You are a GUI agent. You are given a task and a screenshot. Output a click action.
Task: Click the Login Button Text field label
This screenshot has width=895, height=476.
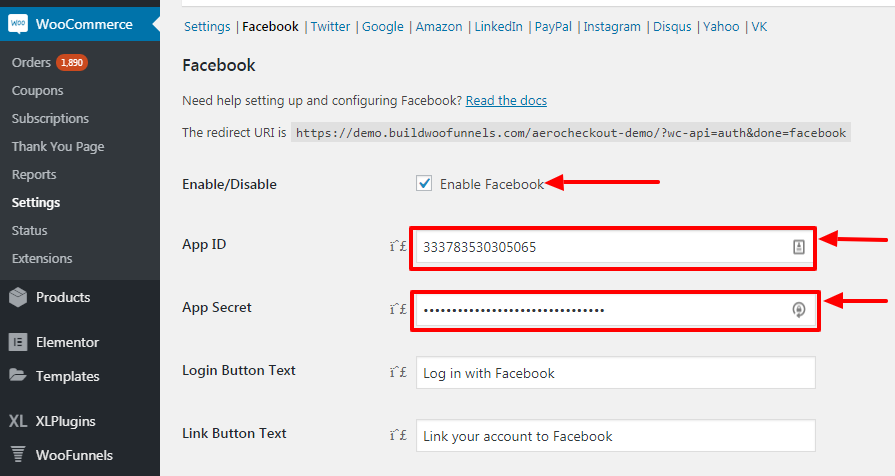[x=239, y=370]
